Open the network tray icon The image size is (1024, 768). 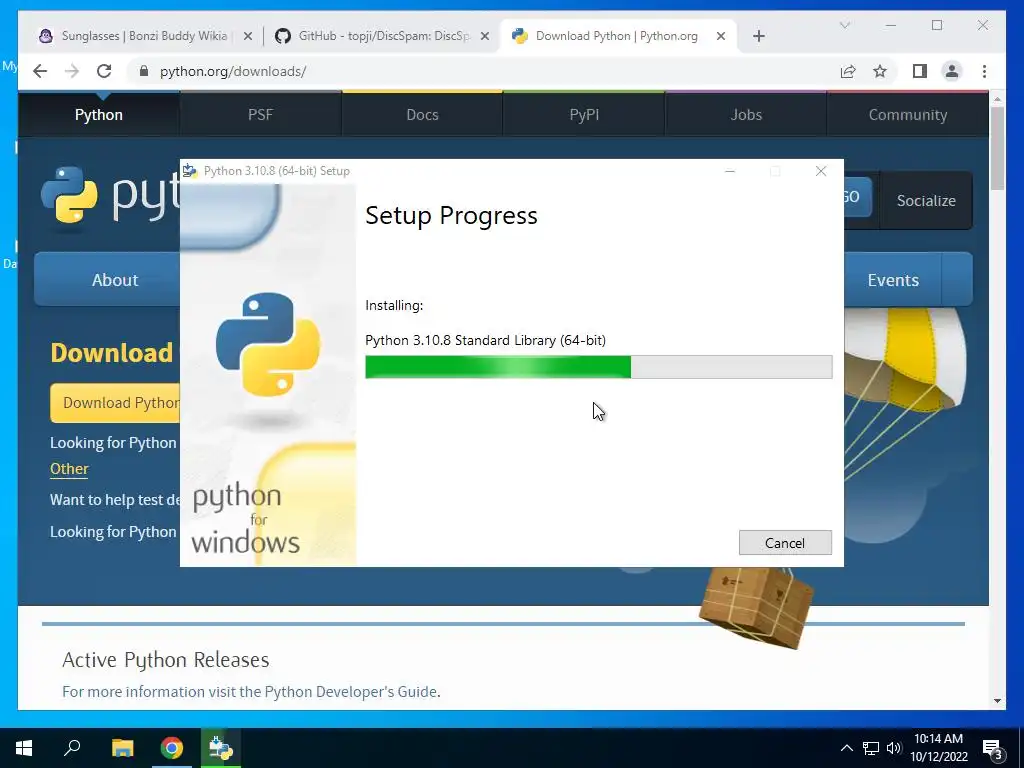[871, 748]
